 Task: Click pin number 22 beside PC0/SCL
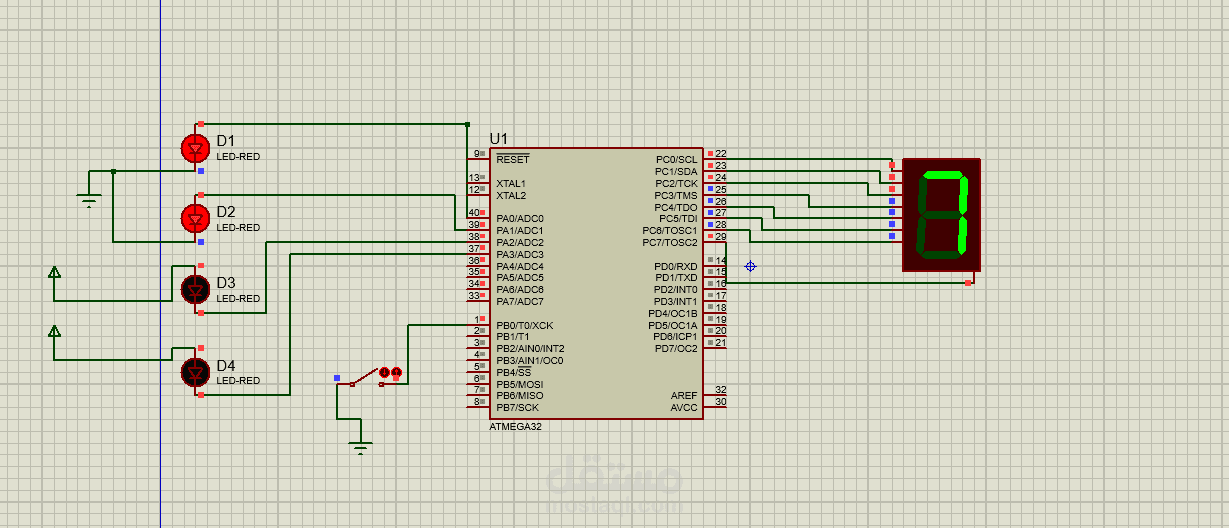pos(721,154)
